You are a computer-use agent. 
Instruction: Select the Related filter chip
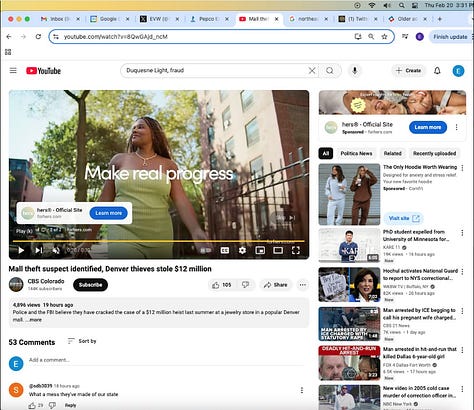(392, 153)
